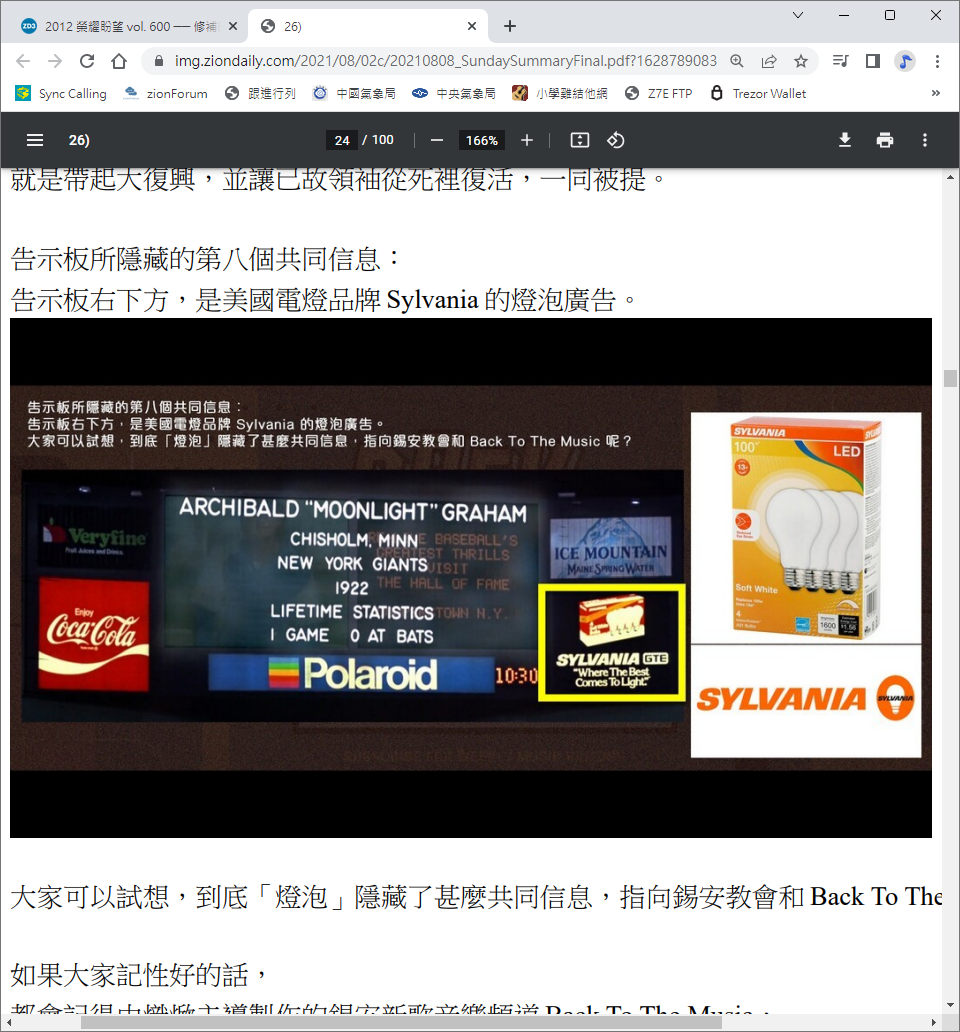The image size is (960, 1032).
Task: Open the 小學雞結他網 bookmark
Action: coord(560,93)
